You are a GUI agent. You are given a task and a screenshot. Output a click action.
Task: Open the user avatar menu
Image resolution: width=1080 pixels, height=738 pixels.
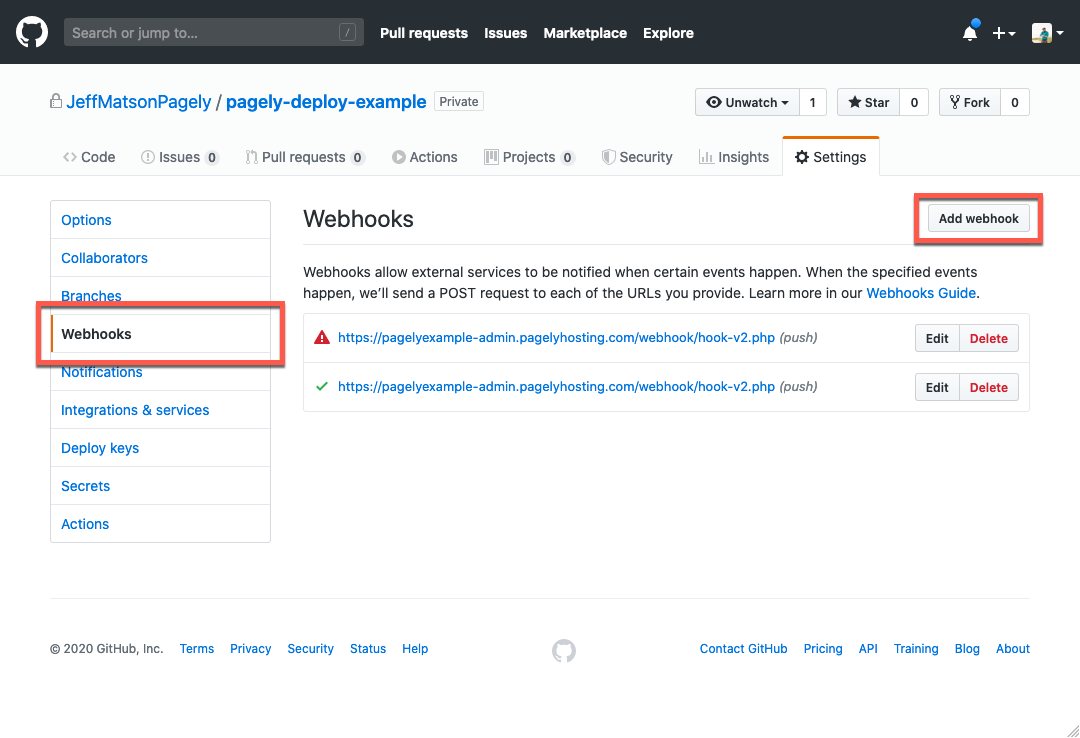pyautogui.click(x=1047, y=32)
